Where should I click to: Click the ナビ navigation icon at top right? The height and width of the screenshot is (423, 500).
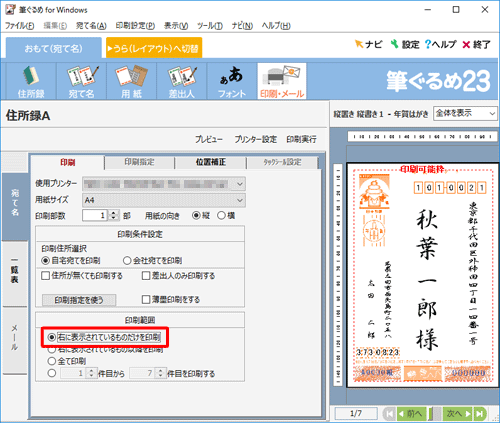tap(368, 44)
